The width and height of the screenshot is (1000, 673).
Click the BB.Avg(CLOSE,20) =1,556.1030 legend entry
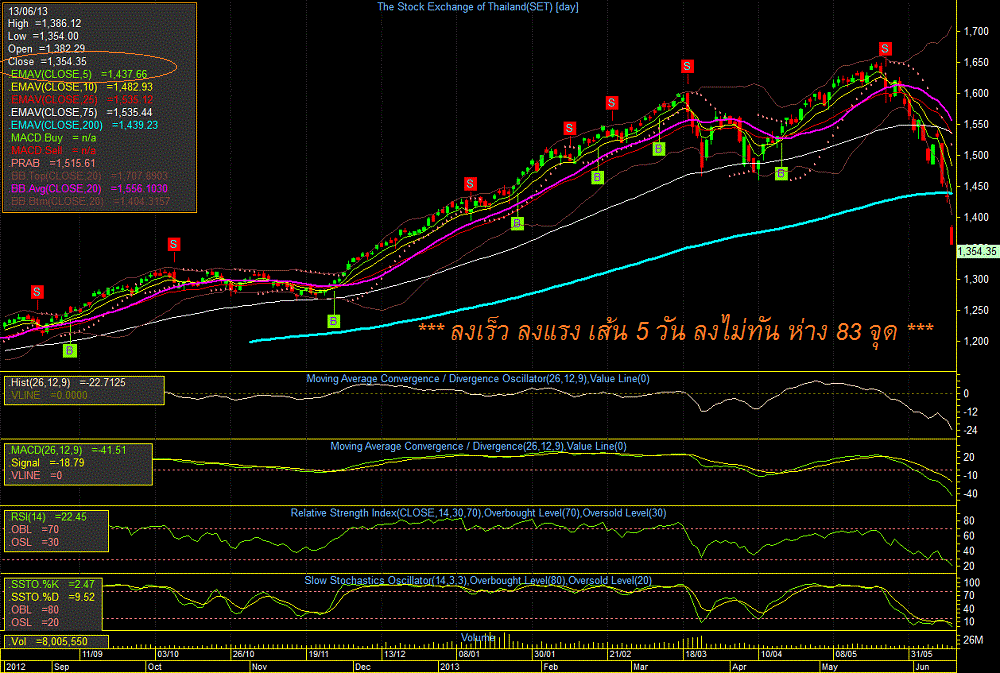pyautogui.click(x=89, y=189)
